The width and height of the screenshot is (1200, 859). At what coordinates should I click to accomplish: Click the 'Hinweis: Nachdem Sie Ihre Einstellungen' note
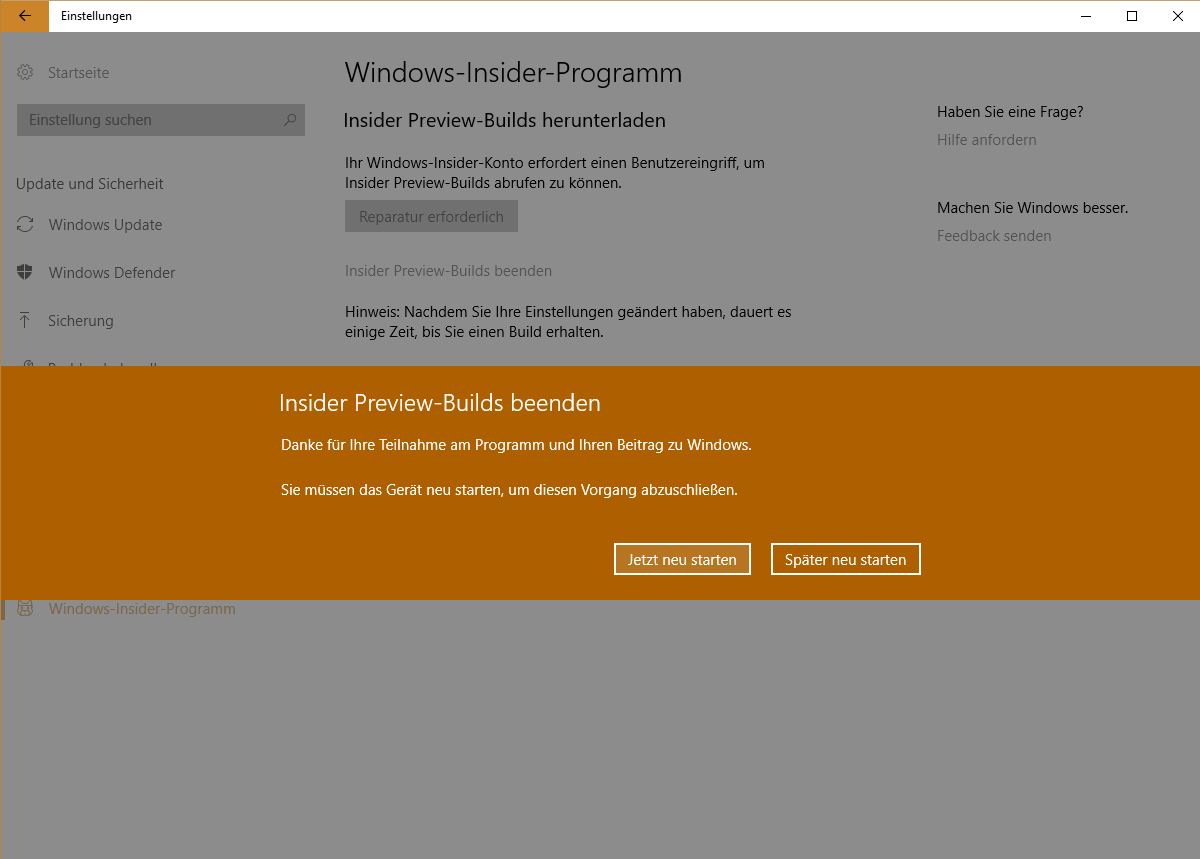click(x=568, y=322)
